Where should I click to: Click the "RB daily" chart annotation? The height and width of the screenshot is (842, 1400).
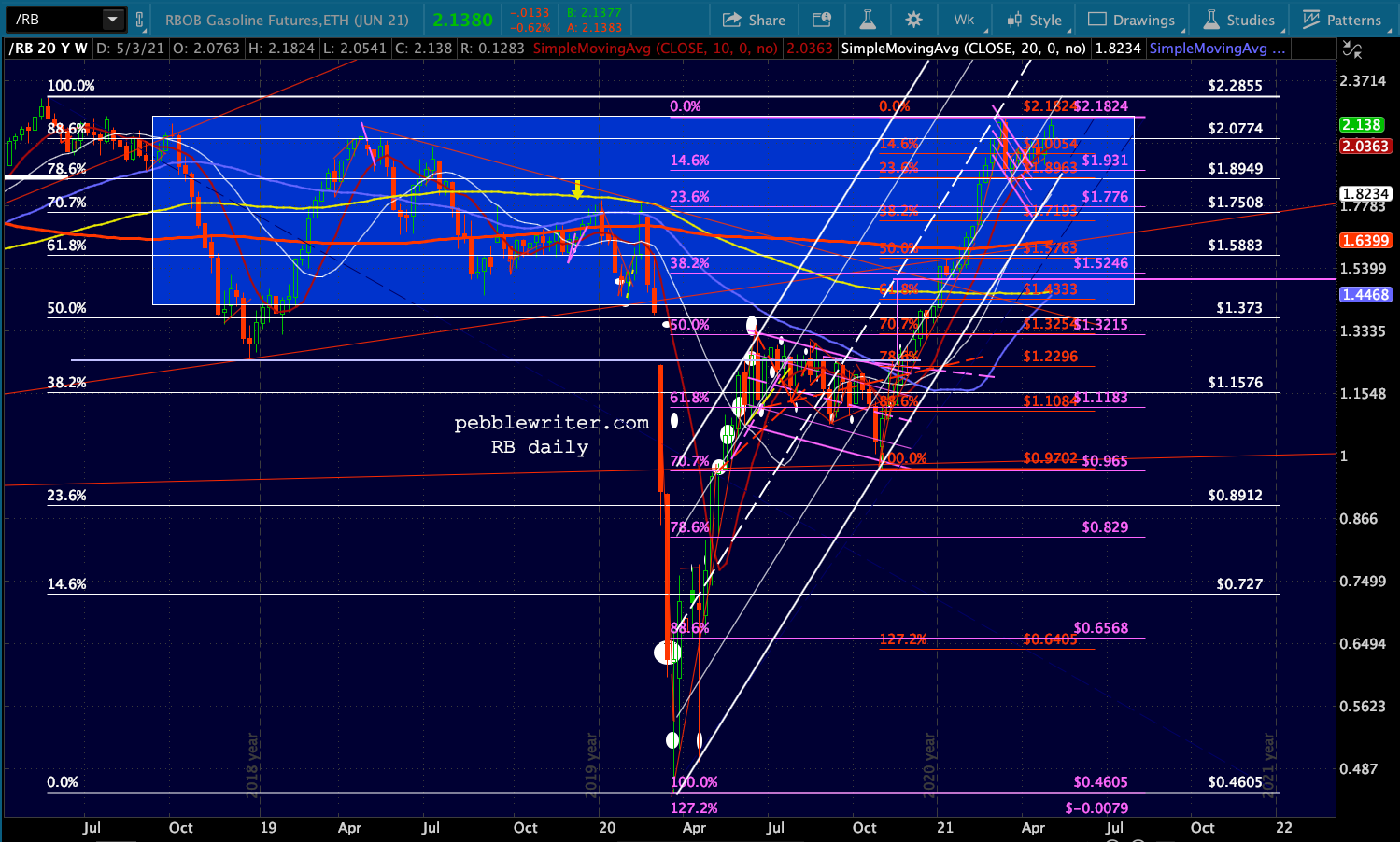click(x=540, y=447)
